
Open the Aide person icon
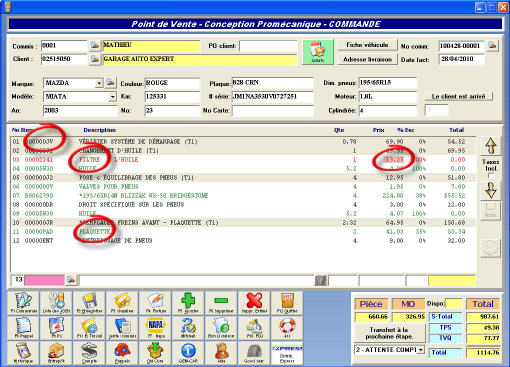[x=221, y=353]
